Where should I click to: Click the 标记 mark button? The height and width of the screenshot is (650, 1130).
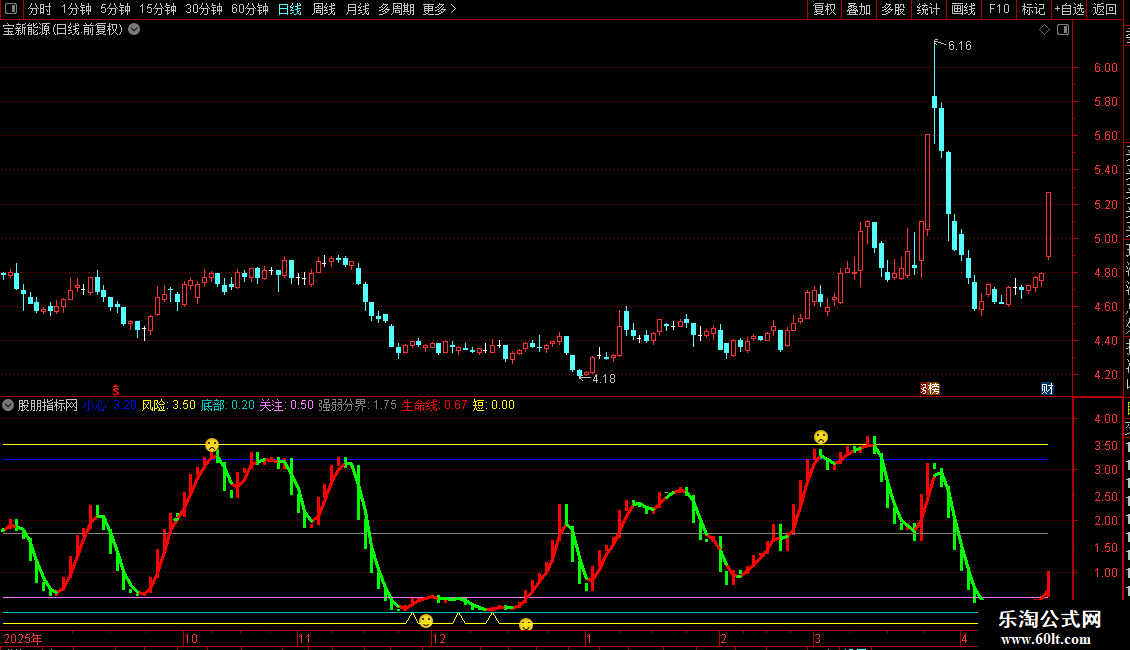point(1033,9)
